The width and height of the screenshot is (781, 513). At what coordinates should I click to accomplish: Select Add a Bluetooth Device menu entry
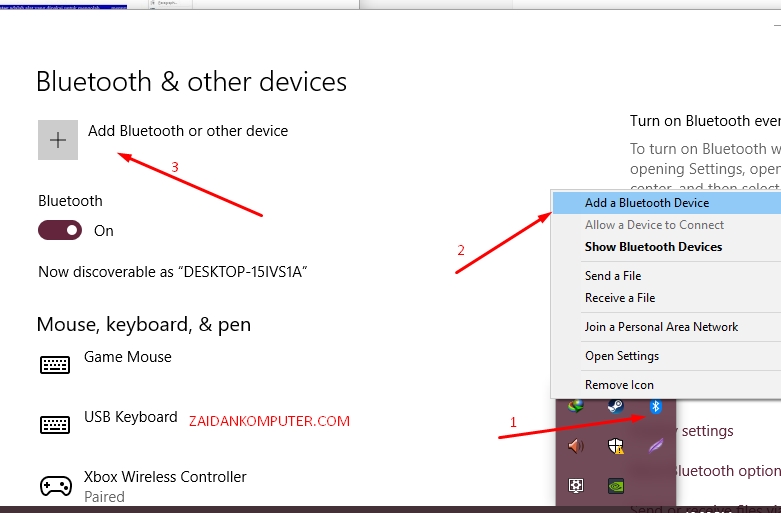pos(667,203)
